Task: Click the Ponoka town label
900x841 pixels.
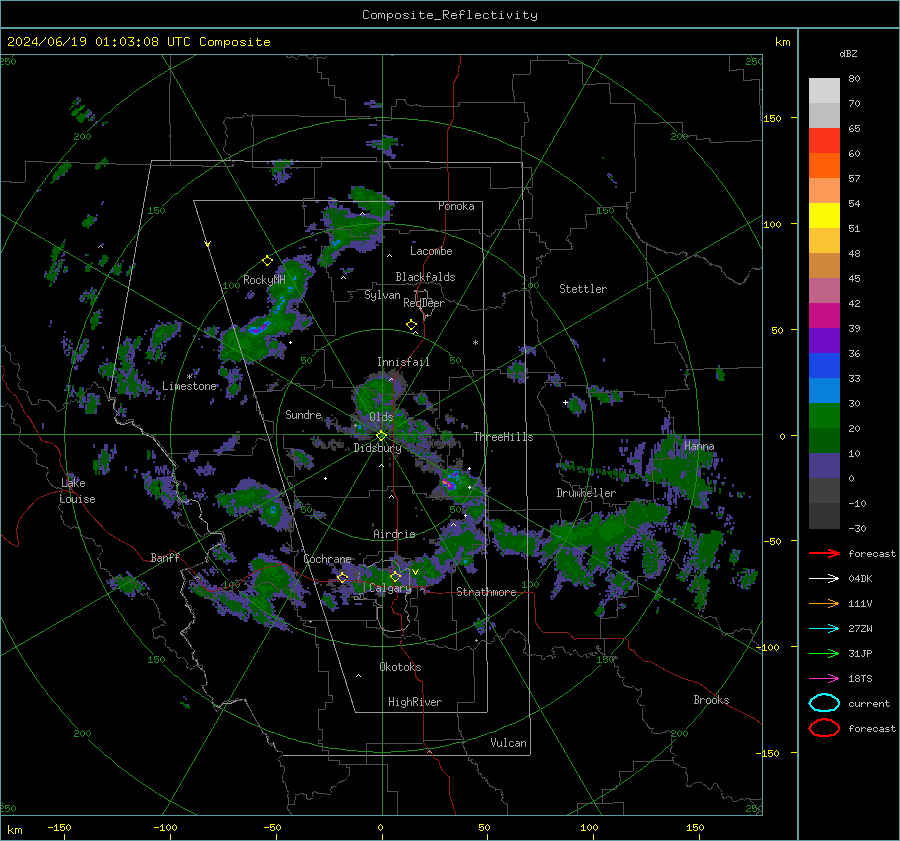Action: [x=456, y=206]
